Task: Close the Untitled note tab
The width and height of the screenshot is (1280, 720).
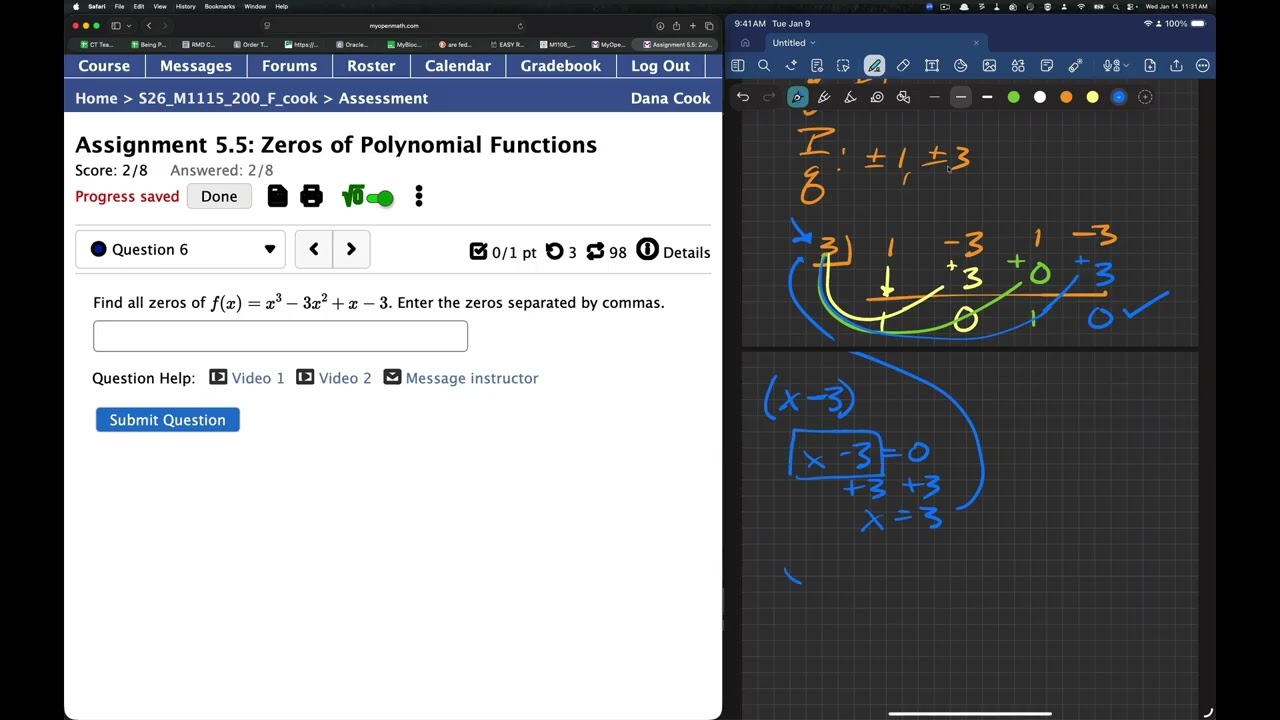Action: tap(976, 43)
